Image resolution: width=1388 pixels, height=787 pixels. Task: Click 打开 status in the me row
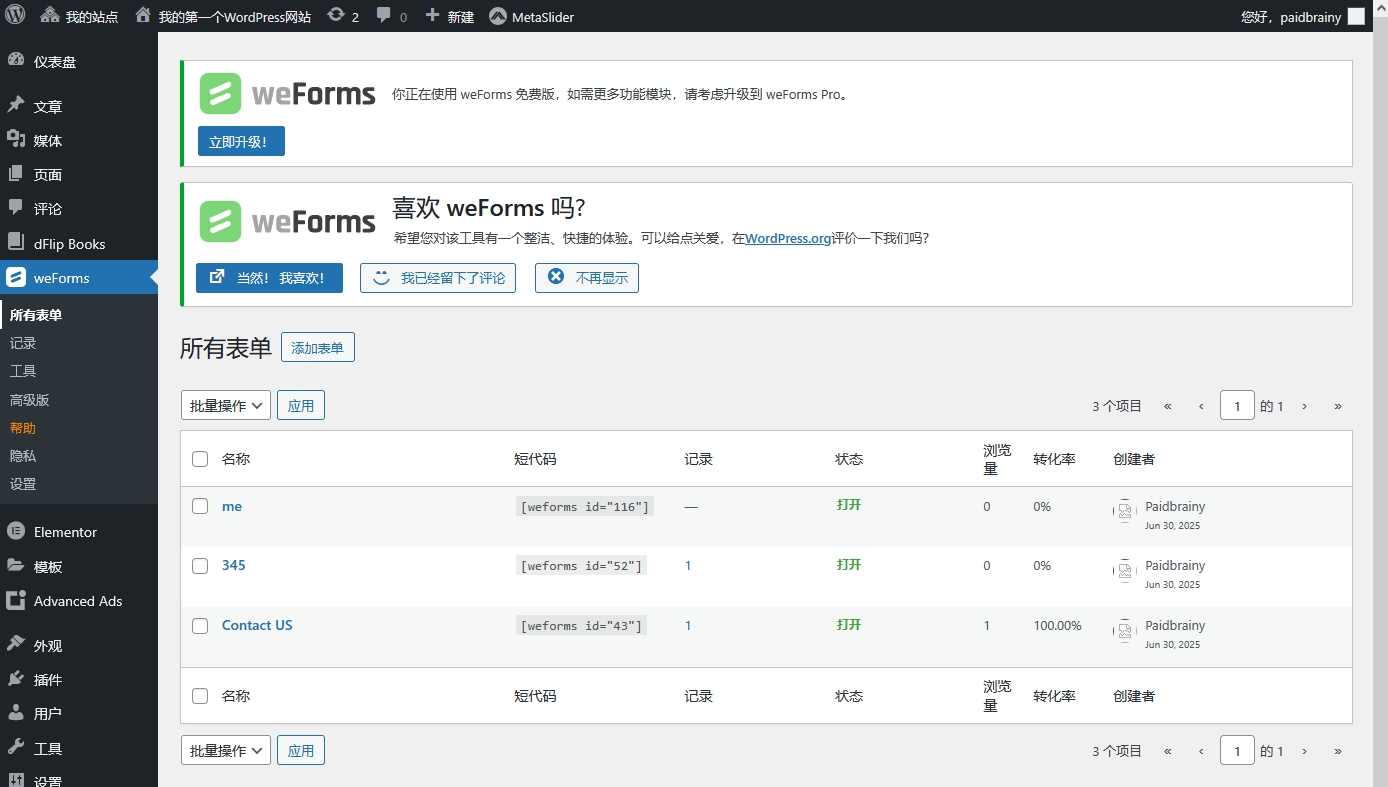[849, 505]
